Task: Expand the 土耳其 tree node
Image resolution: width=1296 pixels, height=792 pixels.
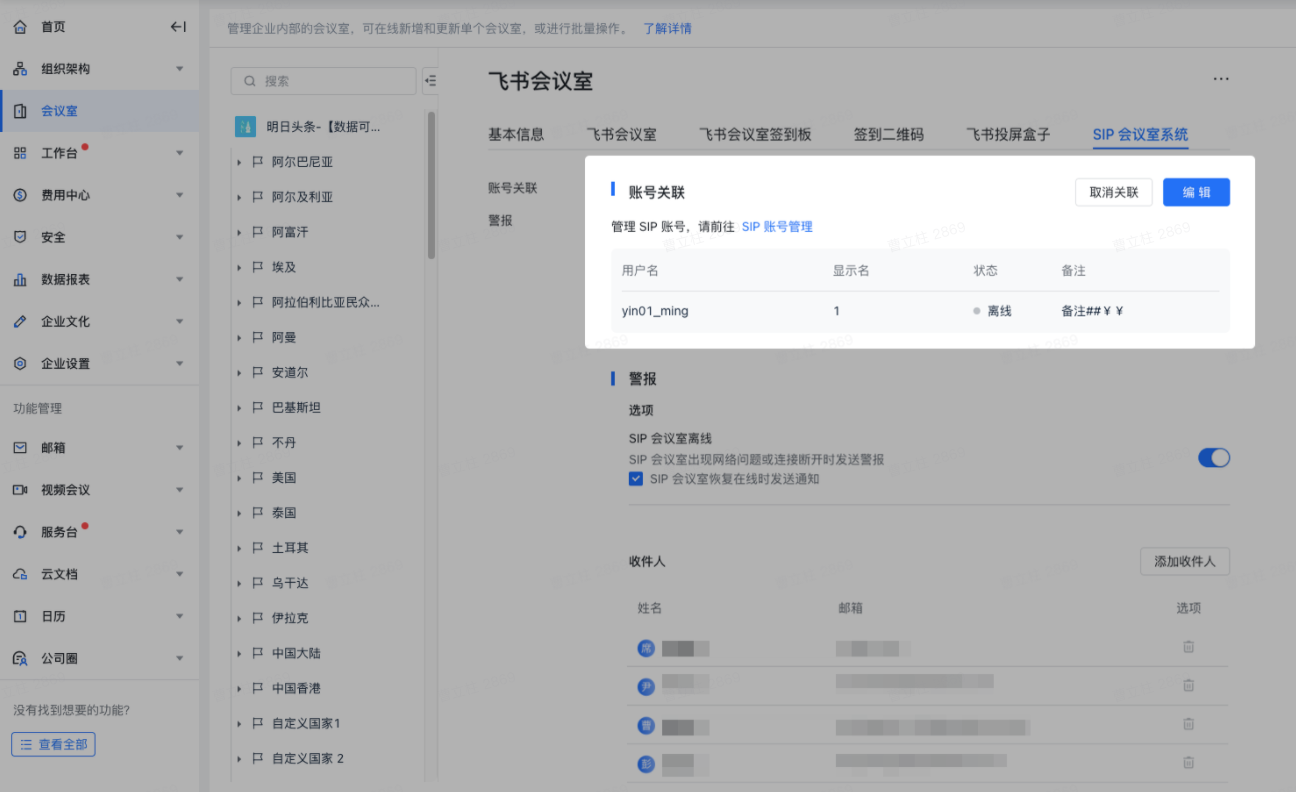Action: point(239,548)
